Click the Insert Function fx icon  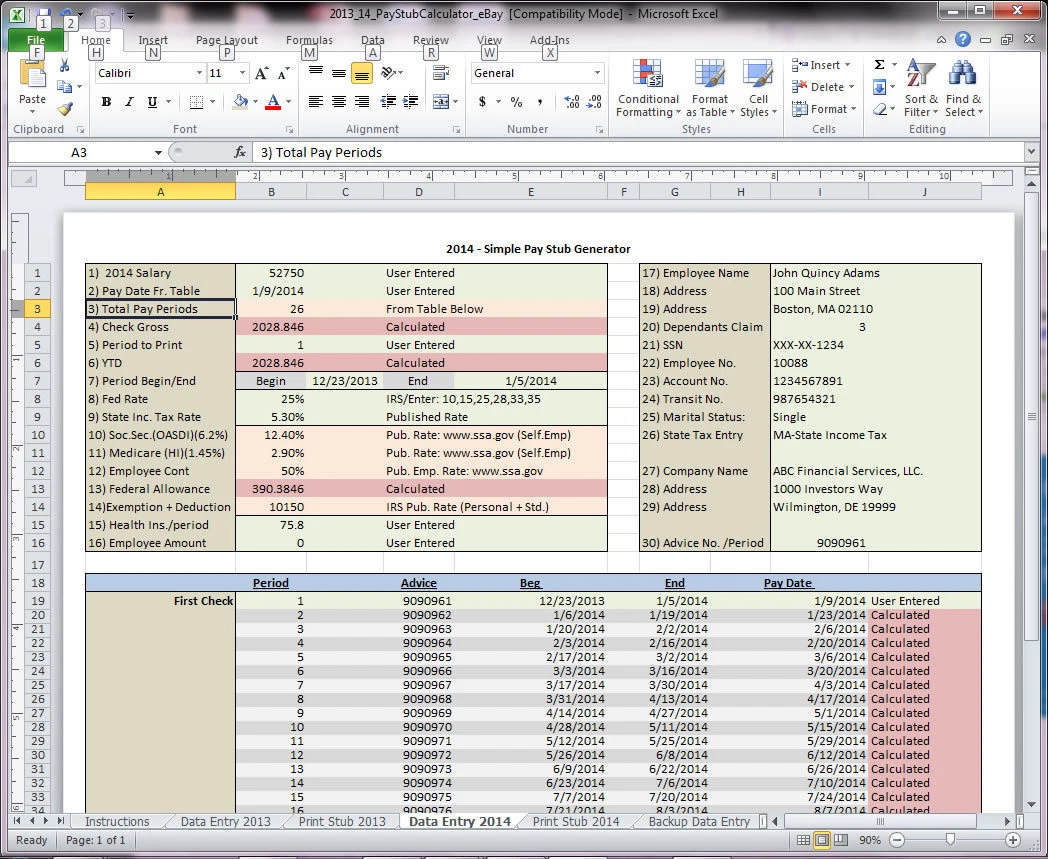(x=240, y=152)
